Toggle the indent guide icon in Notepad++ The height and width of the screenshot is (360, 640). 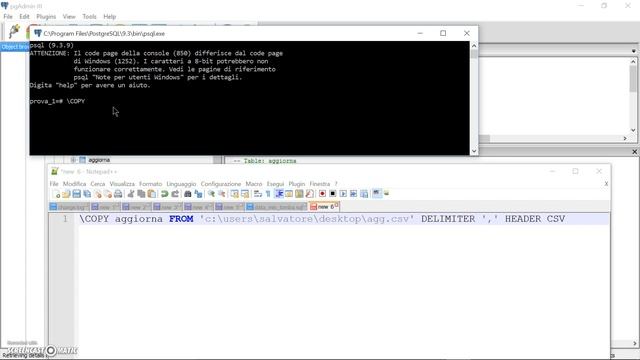click(x=279, y=194)
